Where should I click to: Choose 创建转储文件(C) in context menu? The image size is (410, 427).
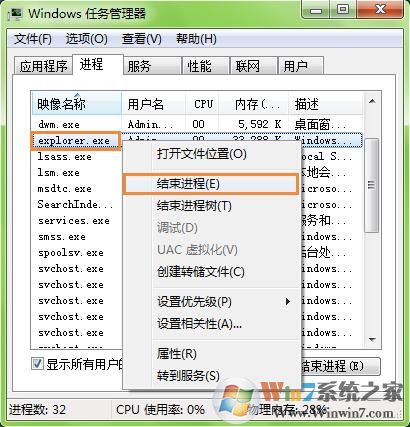212,272
